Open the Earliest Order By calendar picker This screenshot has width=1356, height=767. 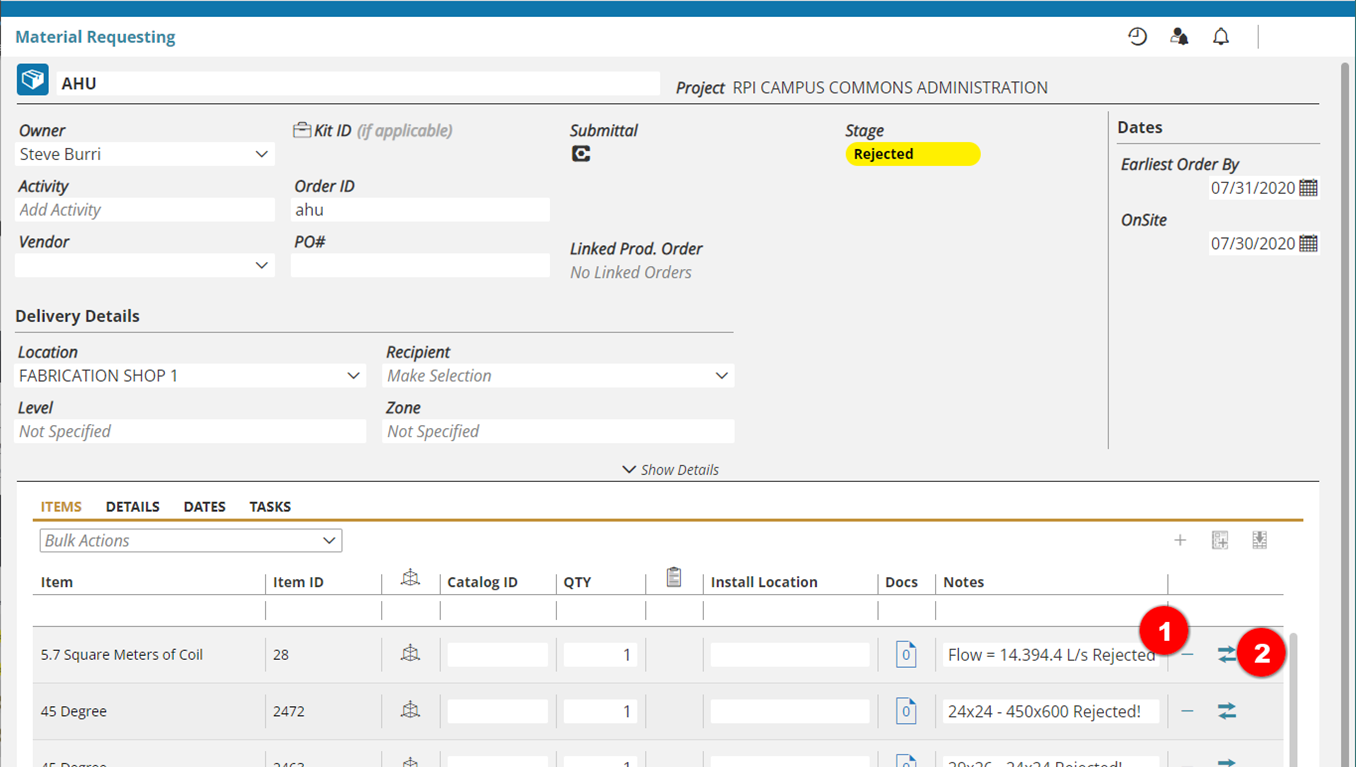click(1308, 188)
